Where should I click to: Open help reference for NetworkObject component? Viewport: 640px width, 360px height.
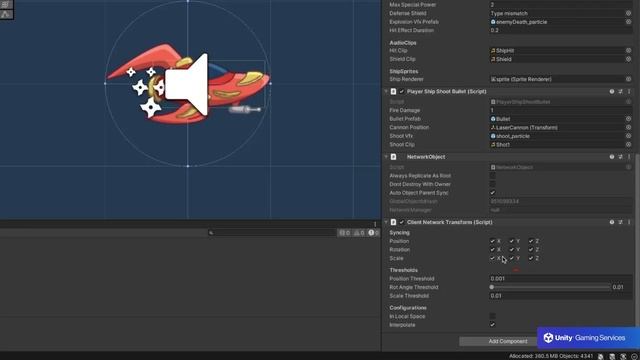[612, 157]
